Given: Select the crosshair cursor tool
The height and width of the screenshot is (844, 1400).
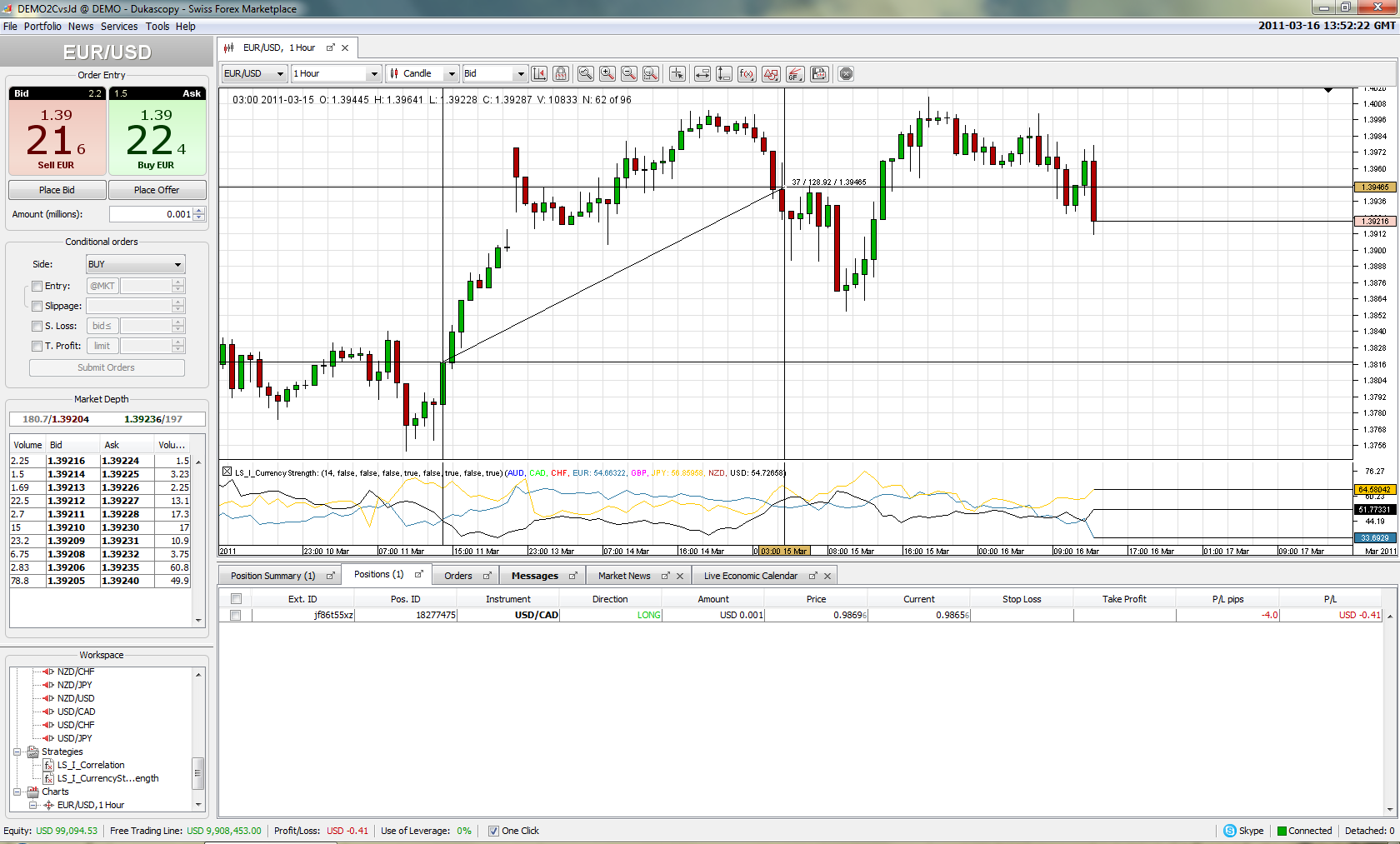Looking at the screenshot, I should click(677, 74).
